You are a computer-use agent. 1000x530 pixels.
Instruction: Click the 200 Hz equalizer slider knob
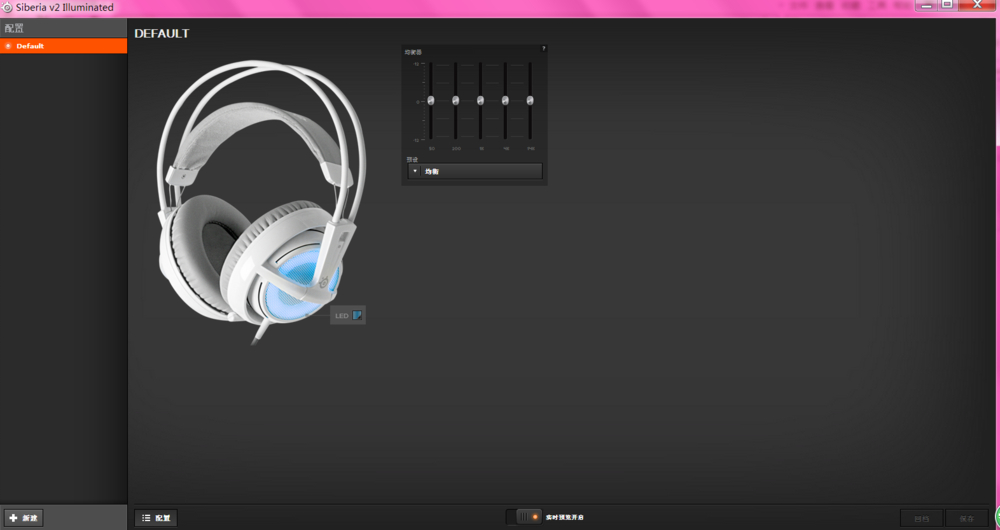tap(455, 101)
